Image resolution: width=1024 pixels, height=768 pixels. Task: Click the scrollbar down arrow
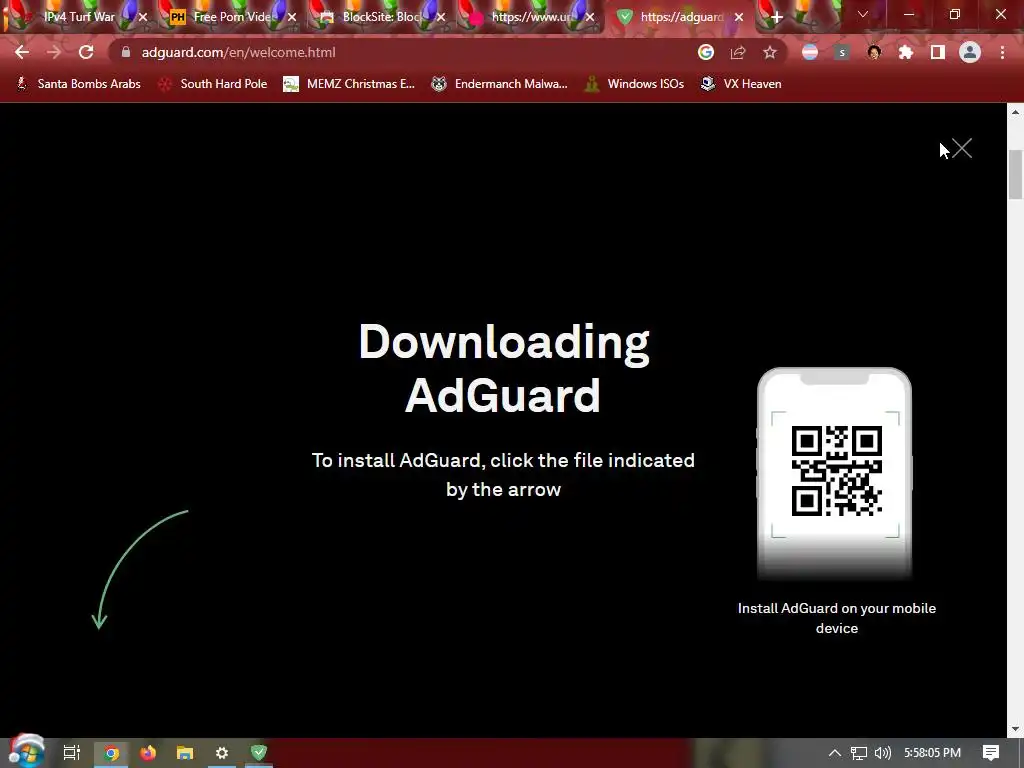coord(1015,729)
